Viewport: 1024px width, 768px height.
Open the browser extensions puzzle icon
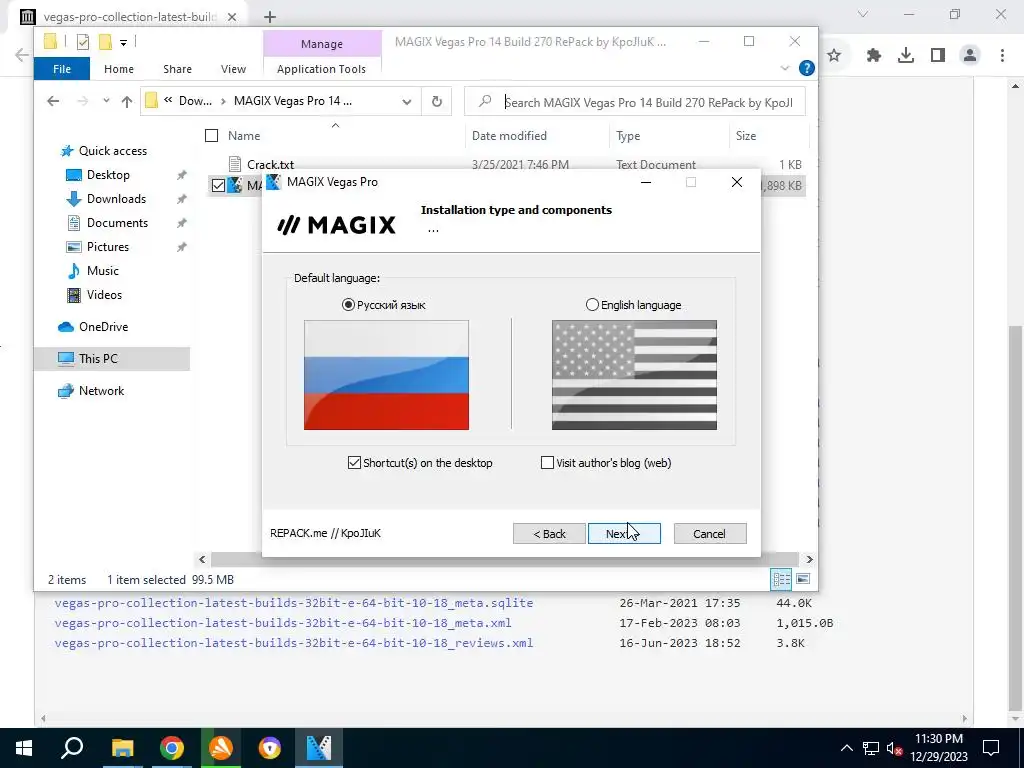(x=873, y=56)
